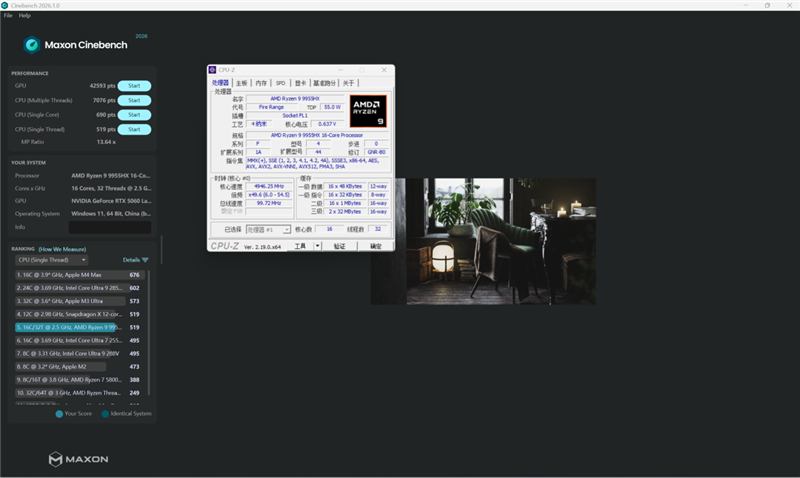800x478 pixels.
Task: Start the CPU (Single Core) benchmark
Action: coord(134,115)
